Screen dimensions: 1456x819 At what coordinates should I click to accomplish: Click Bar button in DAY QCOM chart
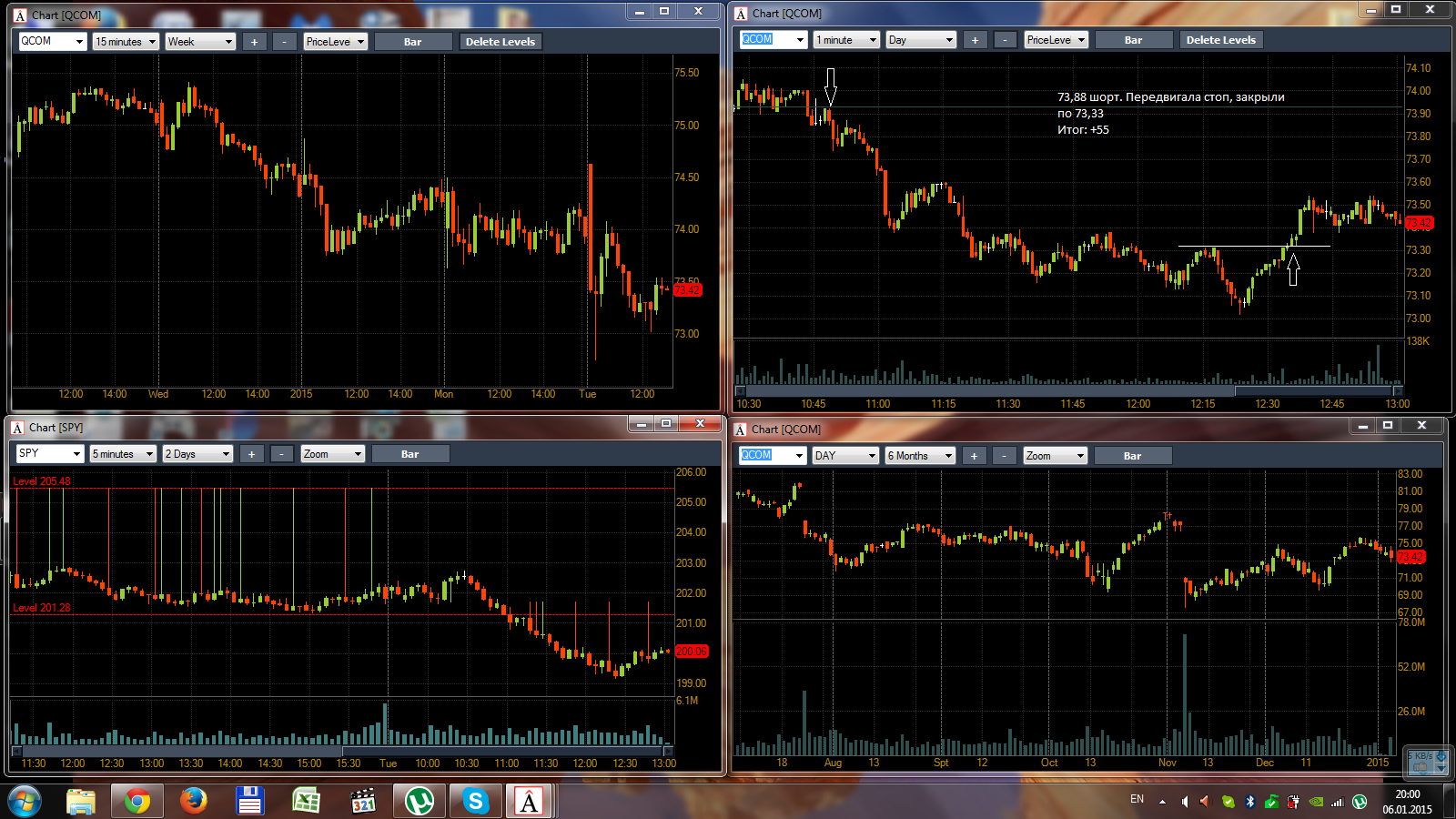point(1133,456)
